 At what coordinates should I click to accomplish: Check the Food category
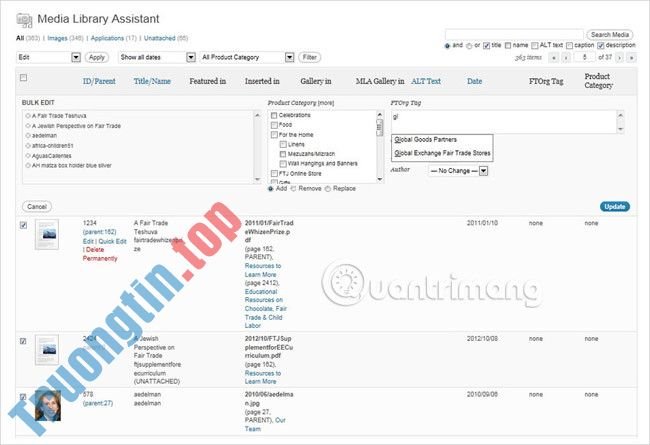(x=274, y=125)
